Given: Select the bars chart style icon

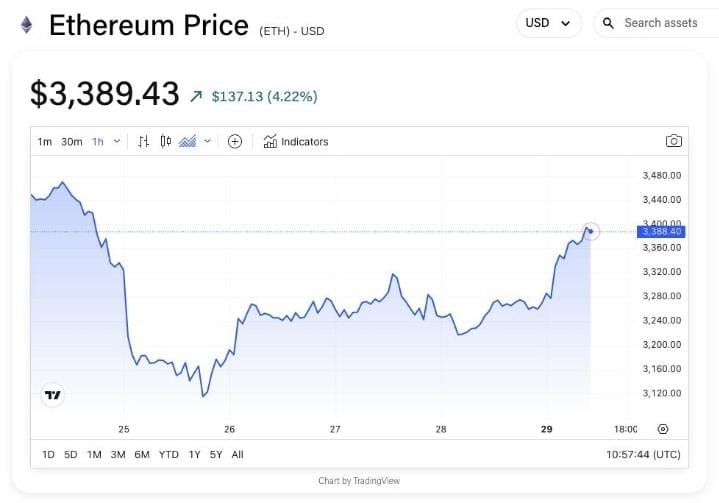Looking at the screenshot, I should pos(144,142).
